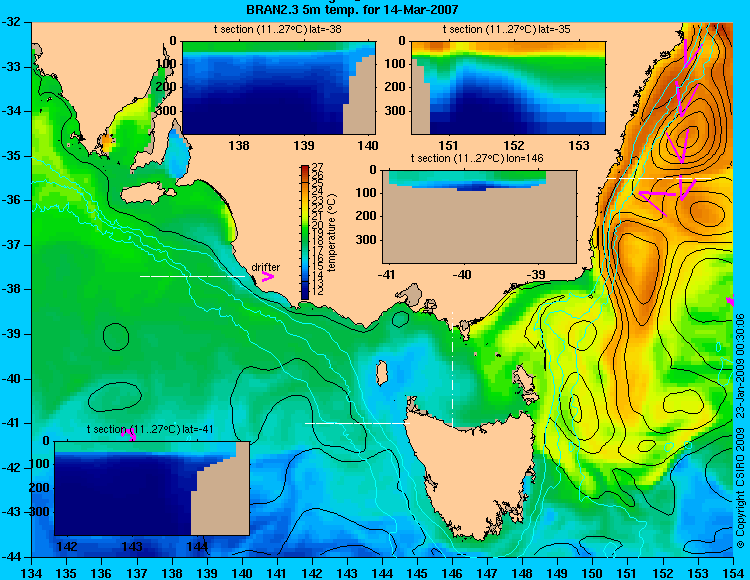Click the '150' longitude label on bottom axis
750x580 pixels.
click(593, 573)
